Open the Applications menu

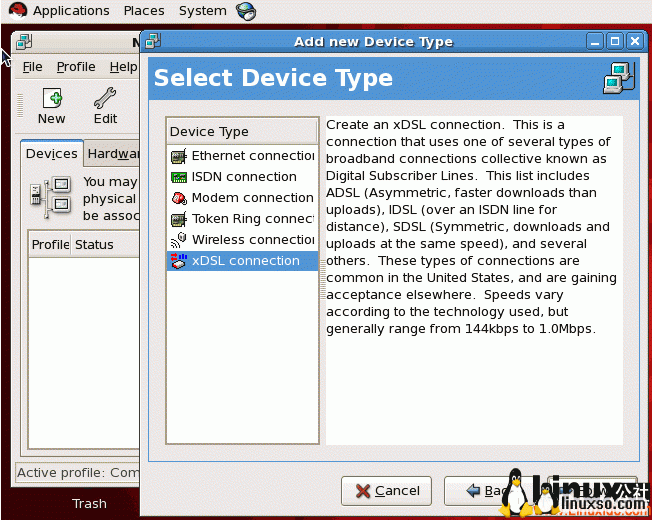[71, 10]
